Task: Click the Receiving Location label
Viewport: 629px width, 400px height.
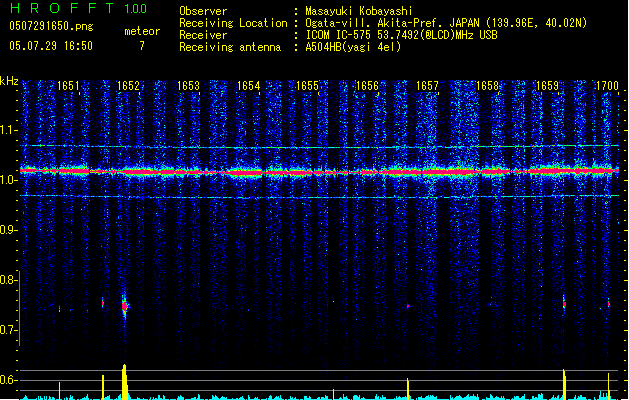Action: (x=233, y=23)
